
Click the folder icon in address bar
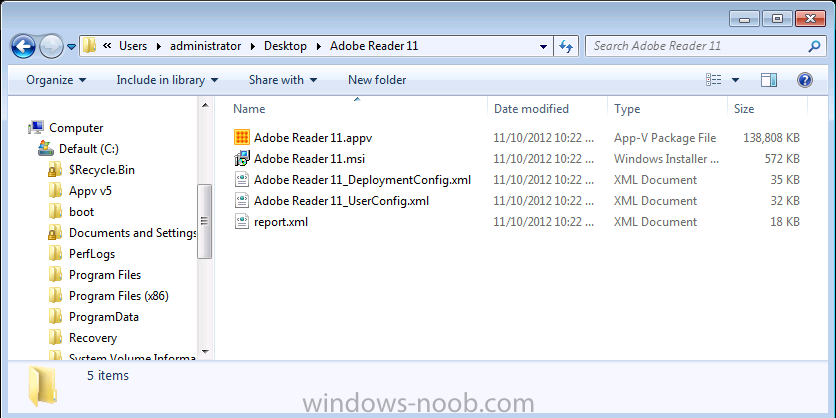coord(90,46)
